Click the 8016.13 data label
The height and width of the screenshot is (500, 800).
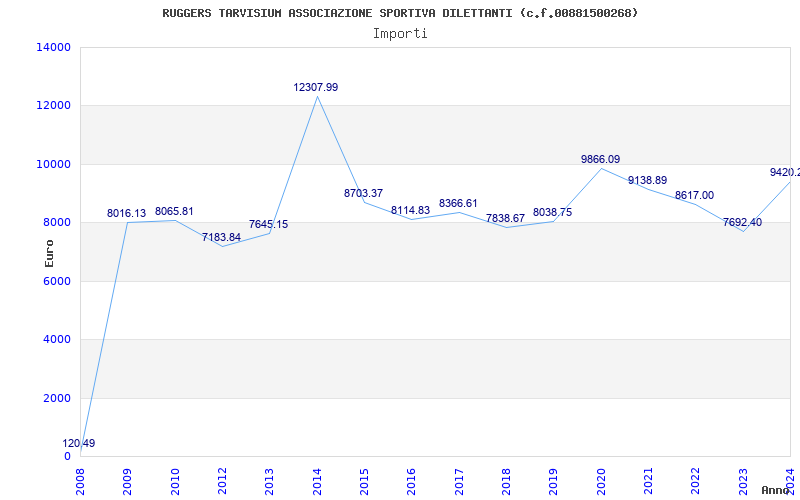coord(127,214)
